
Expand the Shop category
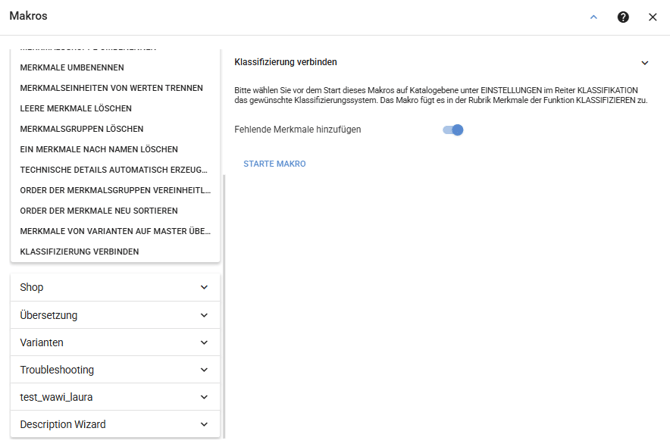coord(114,288)
